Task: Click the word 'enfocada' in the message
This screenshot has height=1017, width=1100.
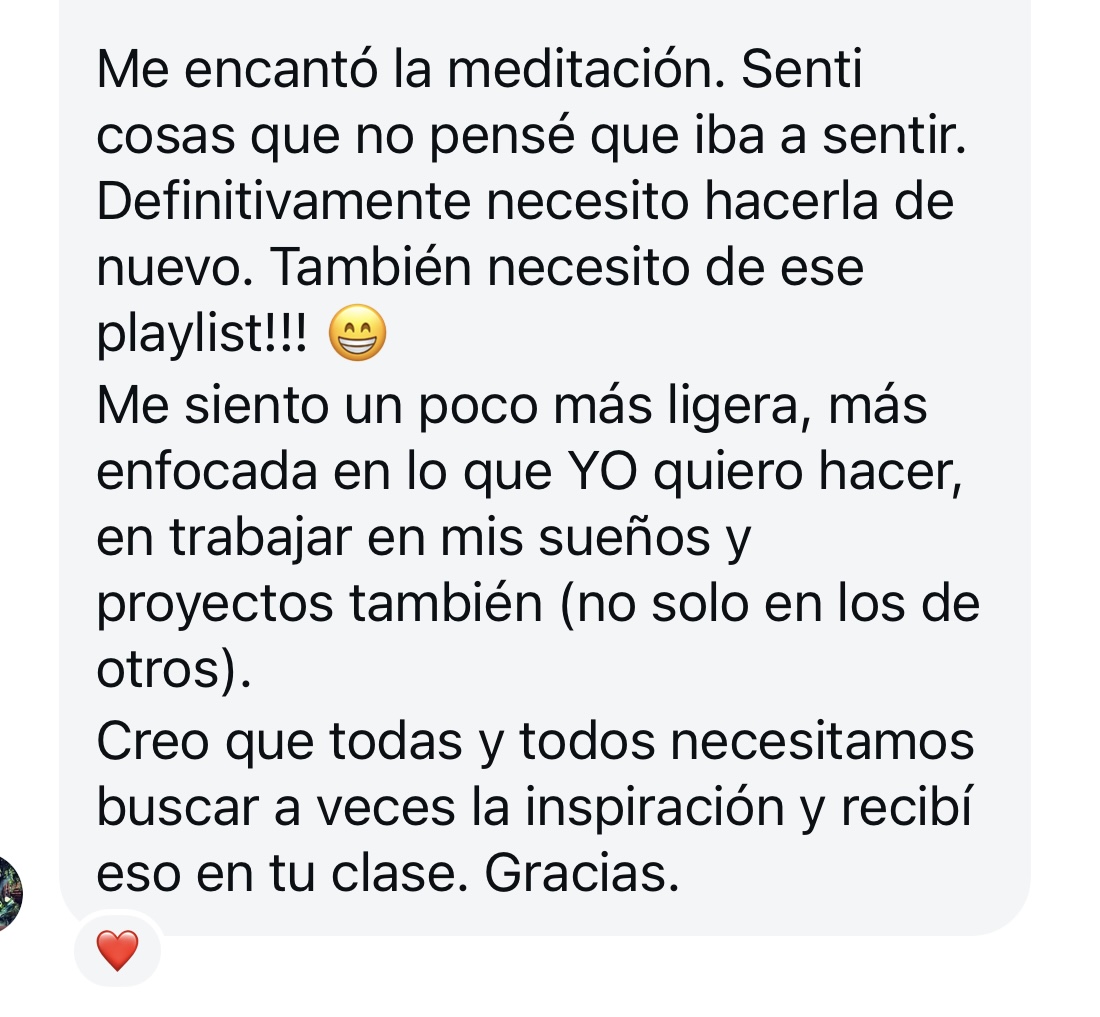Action: [x=207, y=471]
